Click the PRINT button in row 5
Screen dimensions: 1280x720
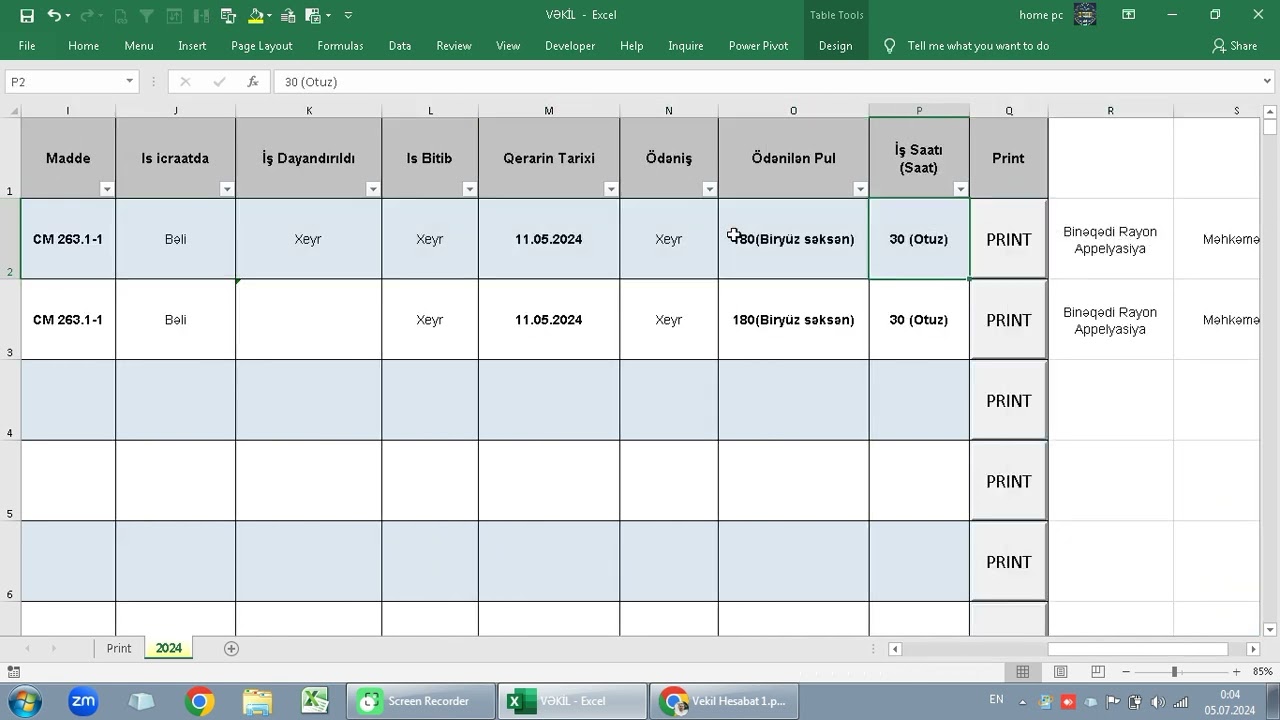click(1008, 482)
